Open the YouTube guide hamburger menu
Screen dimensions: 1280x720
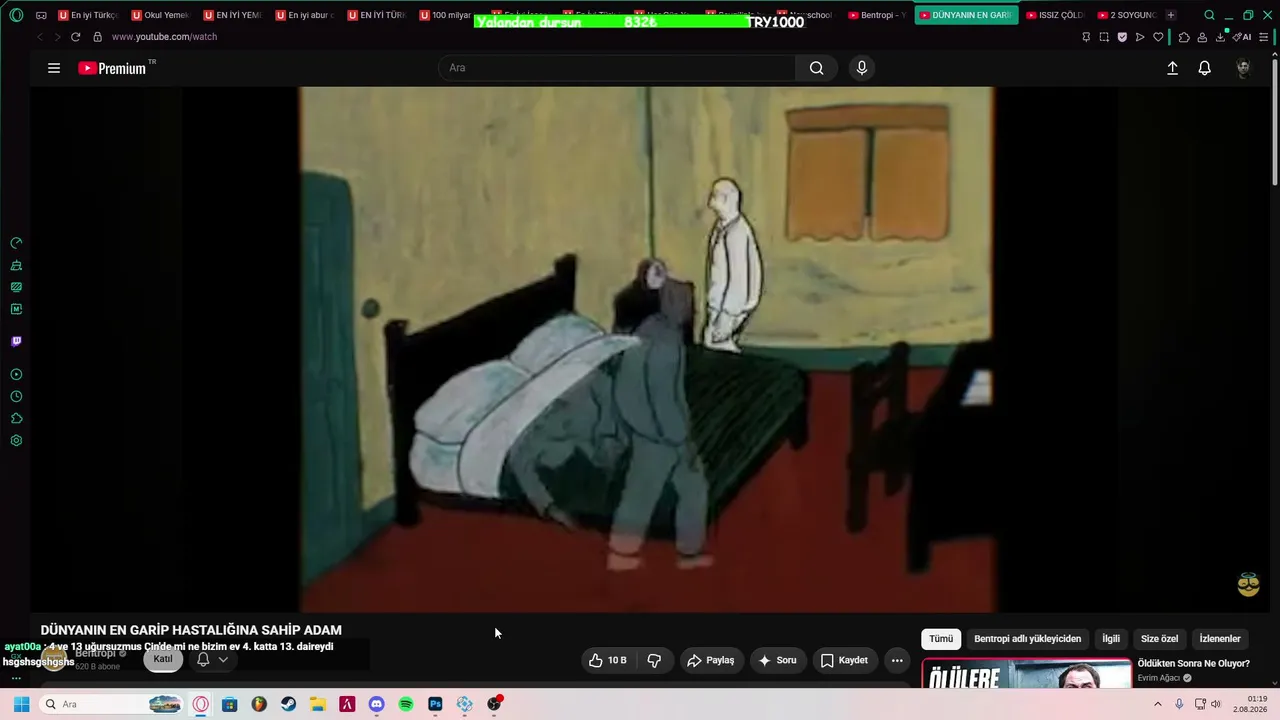click(x=54, y=68)
